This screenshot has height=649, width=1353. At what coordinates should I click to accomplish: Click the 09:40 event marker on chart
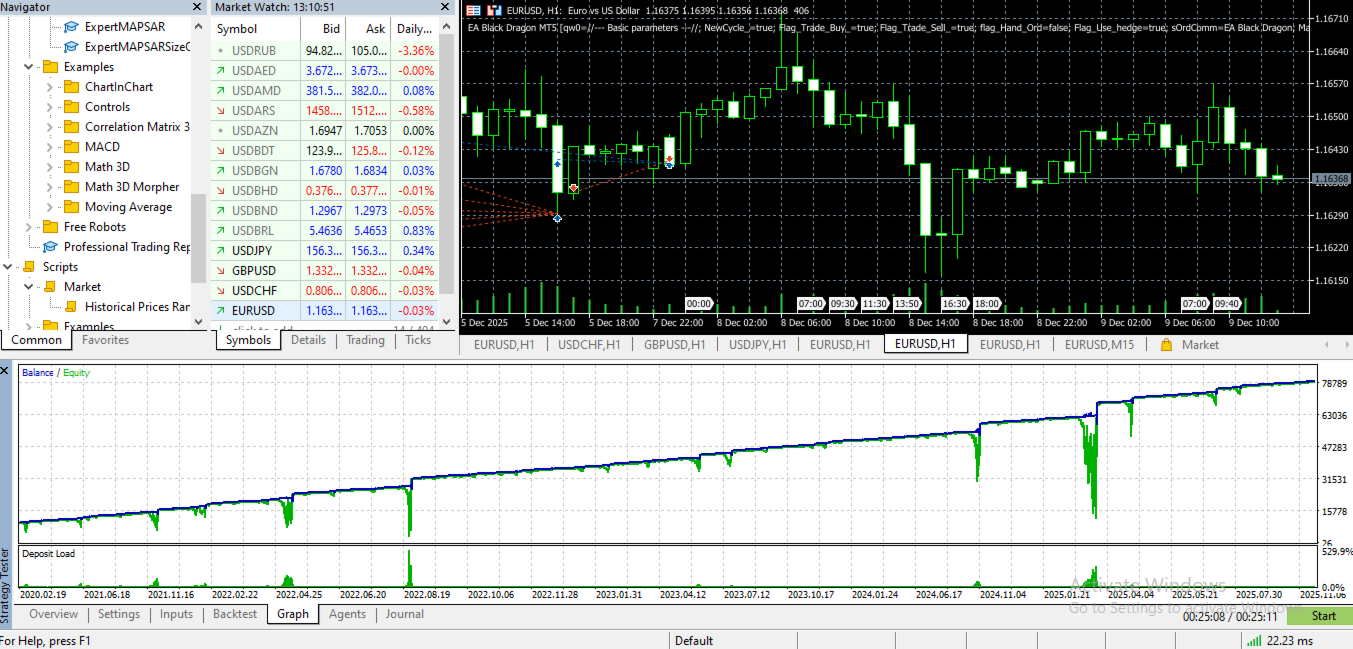click(x=1227, y=303)
